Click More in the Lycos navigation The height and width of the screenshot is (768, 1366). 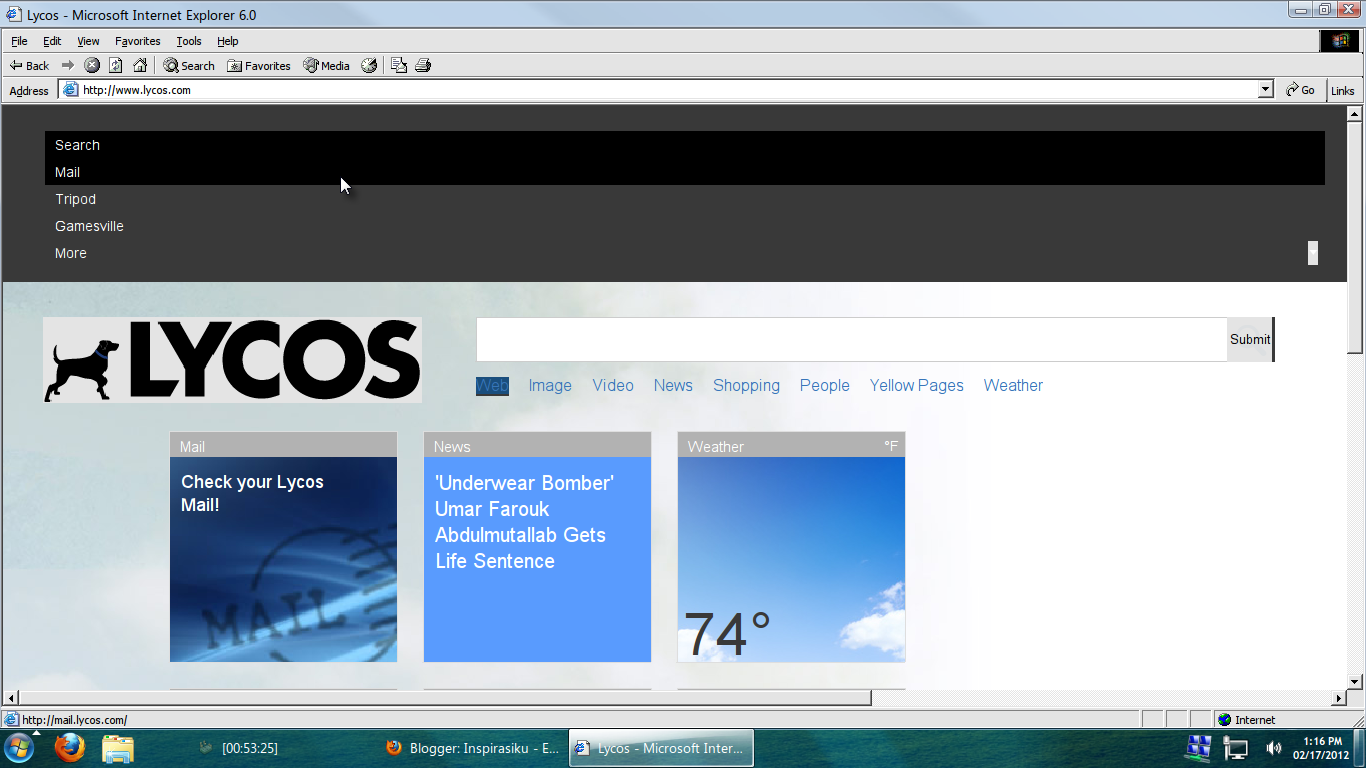(x=70, y=253)
